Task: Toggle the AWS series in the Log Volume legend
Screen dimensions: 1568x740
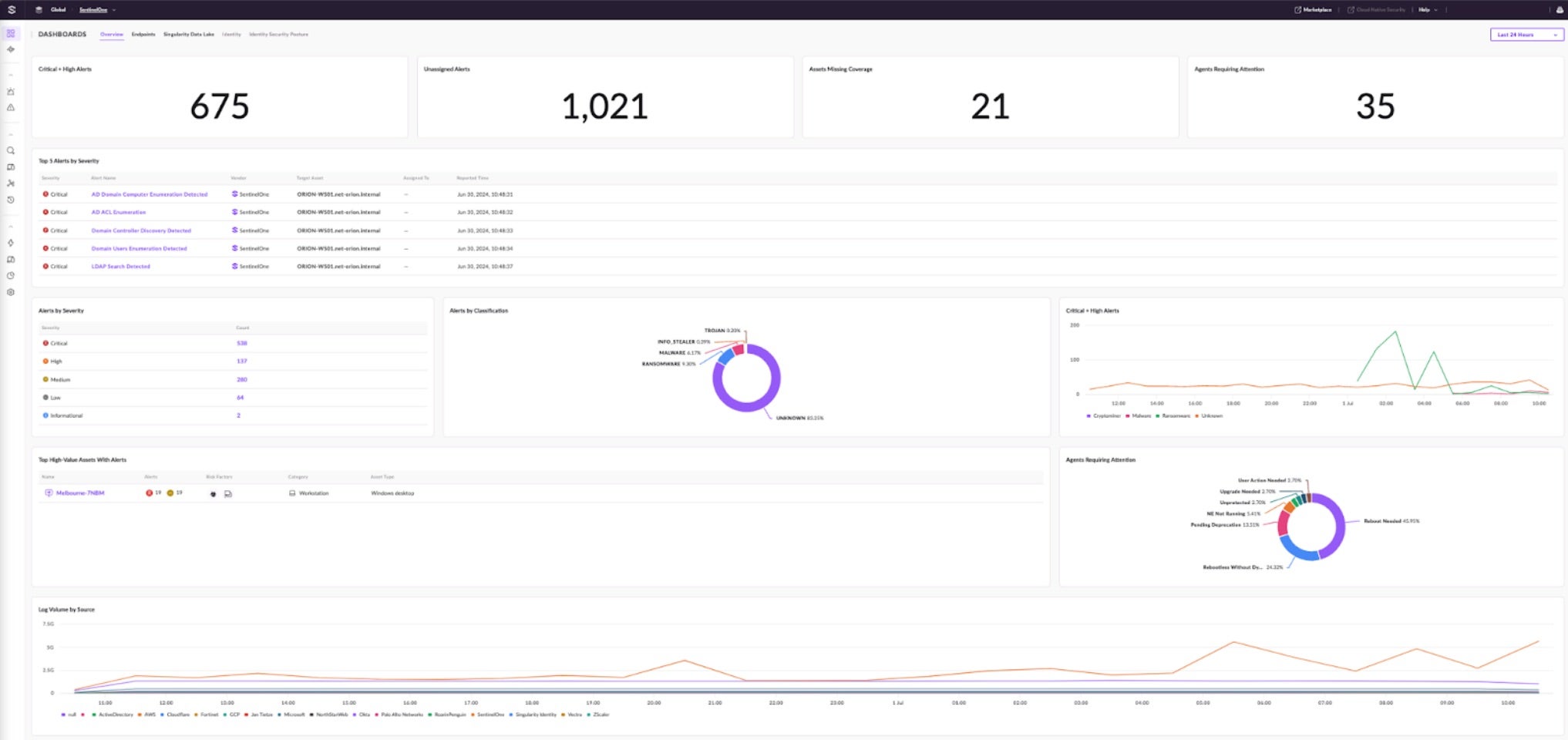Action: pyautogui.click(x=149, y=715)
